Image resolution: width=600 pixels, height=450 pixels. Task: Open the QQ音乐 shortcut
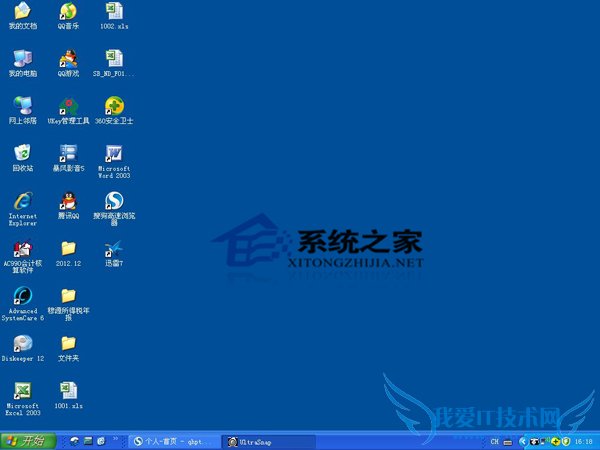pyautogui.click(x=68, y=16)
